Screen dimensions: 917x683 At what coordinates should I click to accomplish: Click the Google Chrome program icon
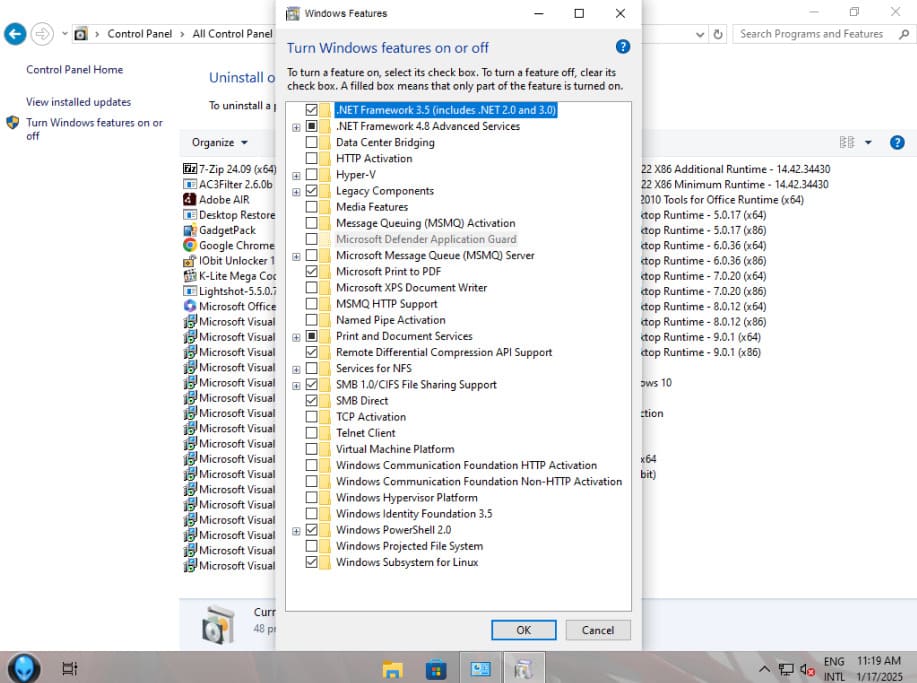point(189,245)
